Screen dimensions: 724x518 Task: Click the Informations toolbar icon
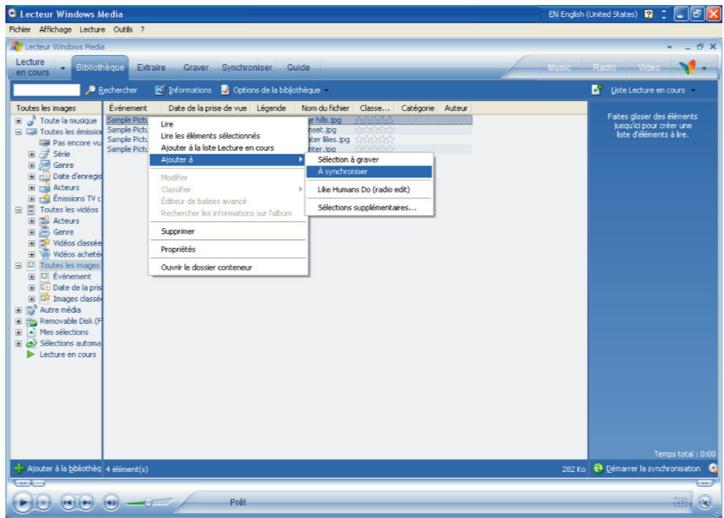click(x=159, y=90)
